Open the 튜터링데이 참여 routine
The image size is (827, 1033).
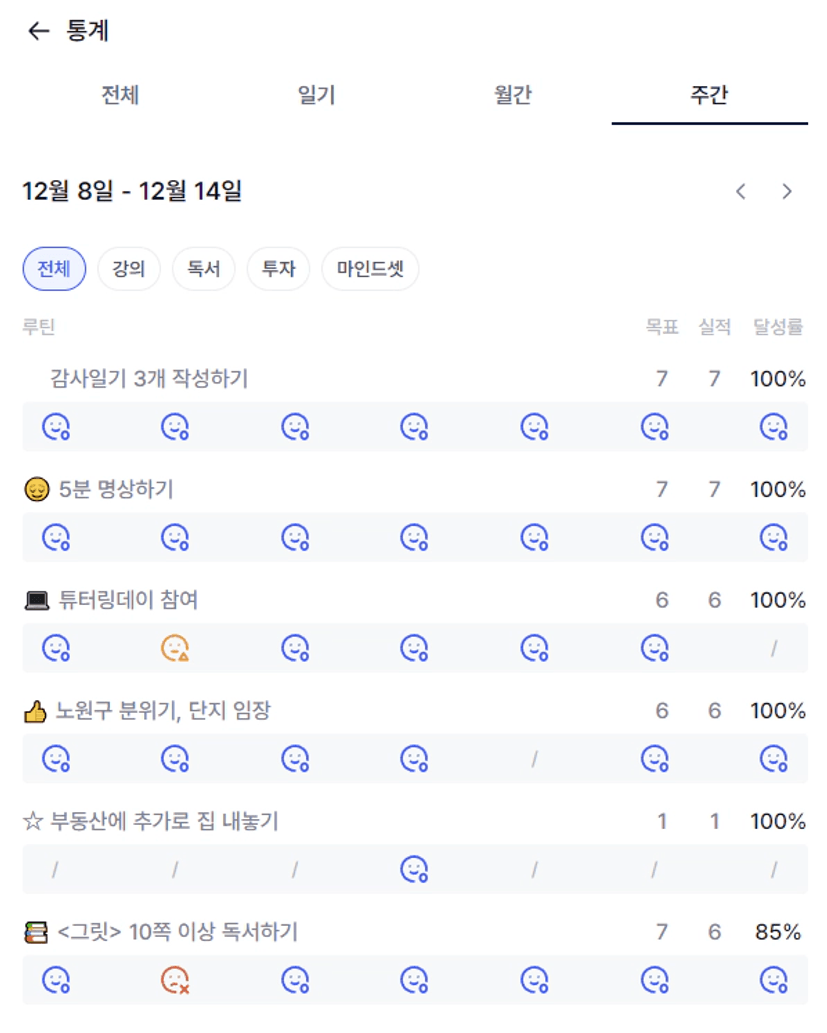click(129, 600)
